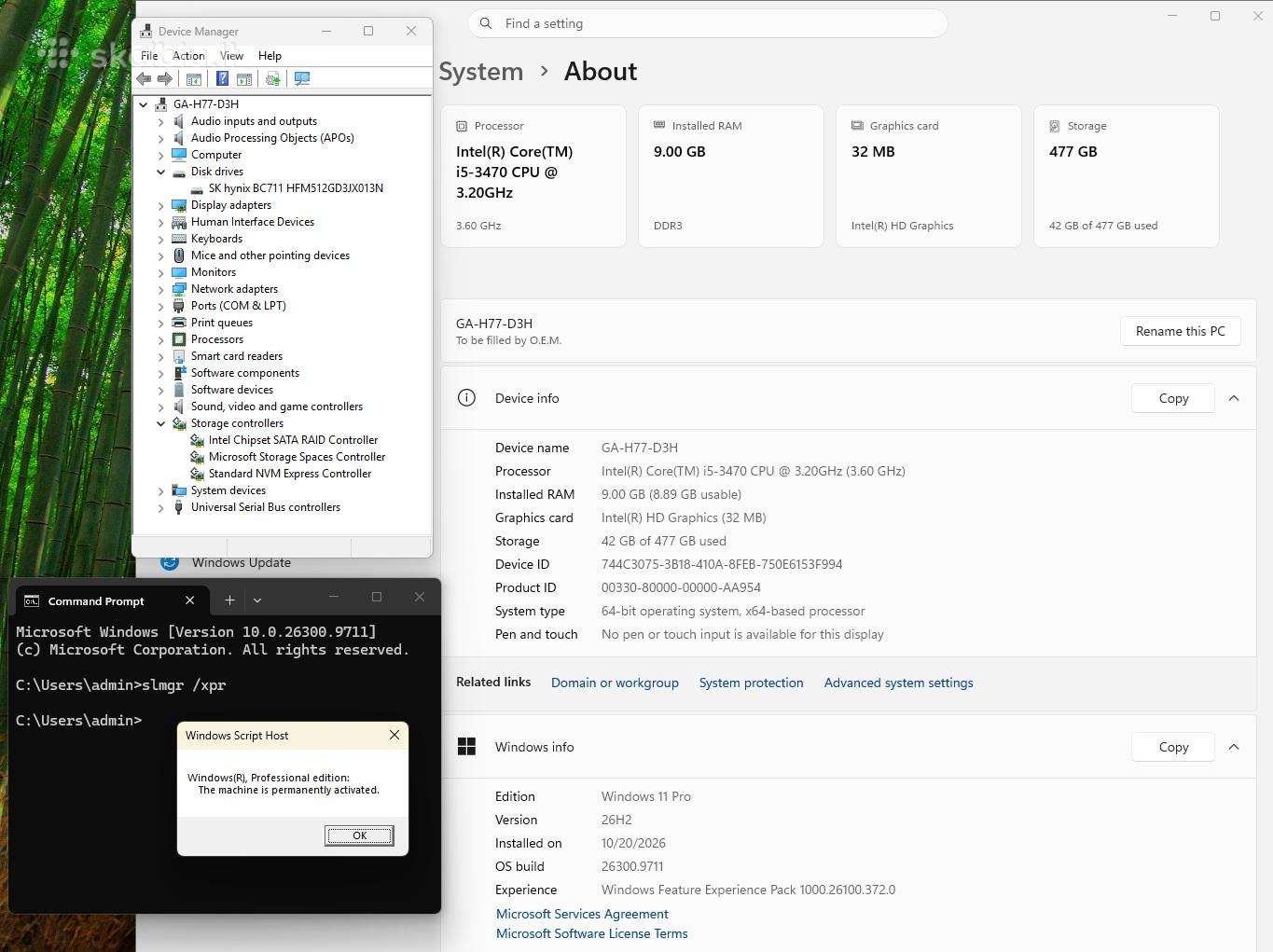1273x952 pixels.
Task: Click the Processor card chip icon
Action: coord(462,126)
